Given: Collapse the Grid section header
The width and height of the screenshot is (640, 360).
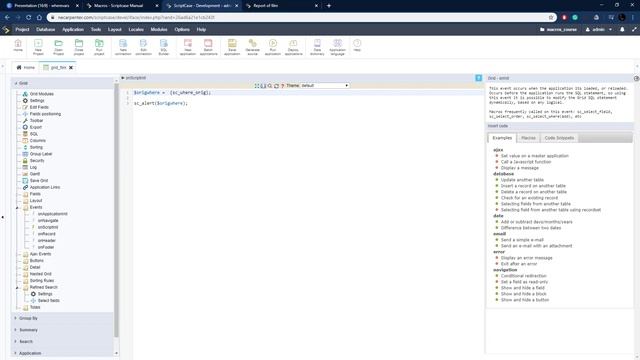Looking at the screenshot, I should (62, 83).
